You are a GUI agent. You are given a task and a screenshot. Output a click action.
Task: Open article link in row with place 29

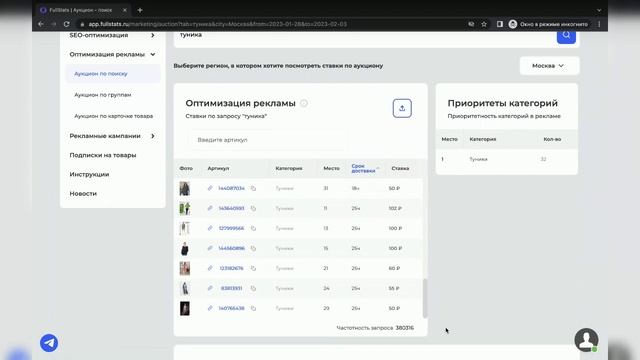231,308
